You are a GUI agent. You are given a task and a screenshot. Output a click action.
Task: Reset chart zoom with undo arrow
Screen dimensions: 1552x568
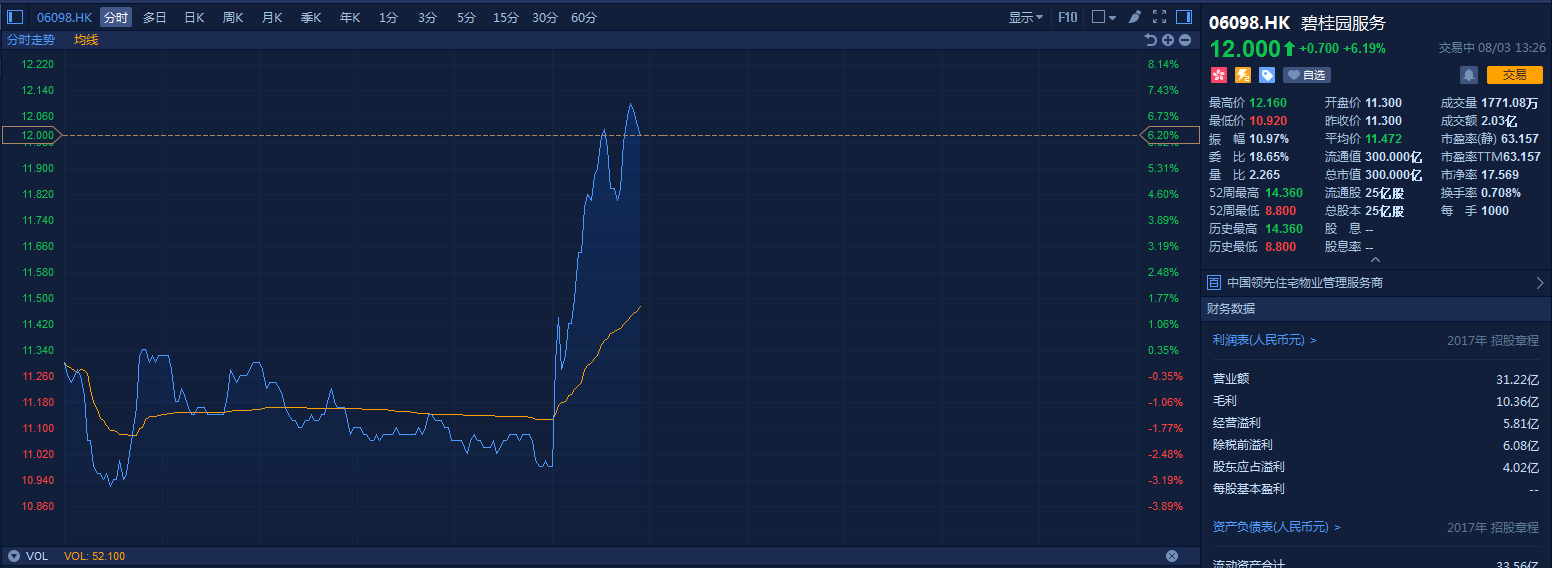1151,40
